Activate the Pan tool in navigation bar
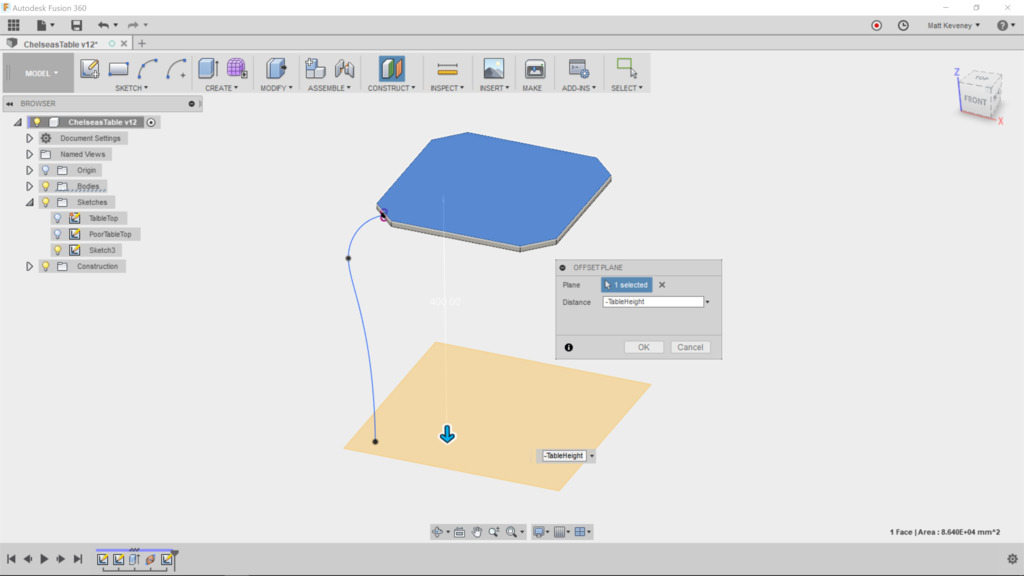Screen dimensions: 1024x576 [476, 531]
